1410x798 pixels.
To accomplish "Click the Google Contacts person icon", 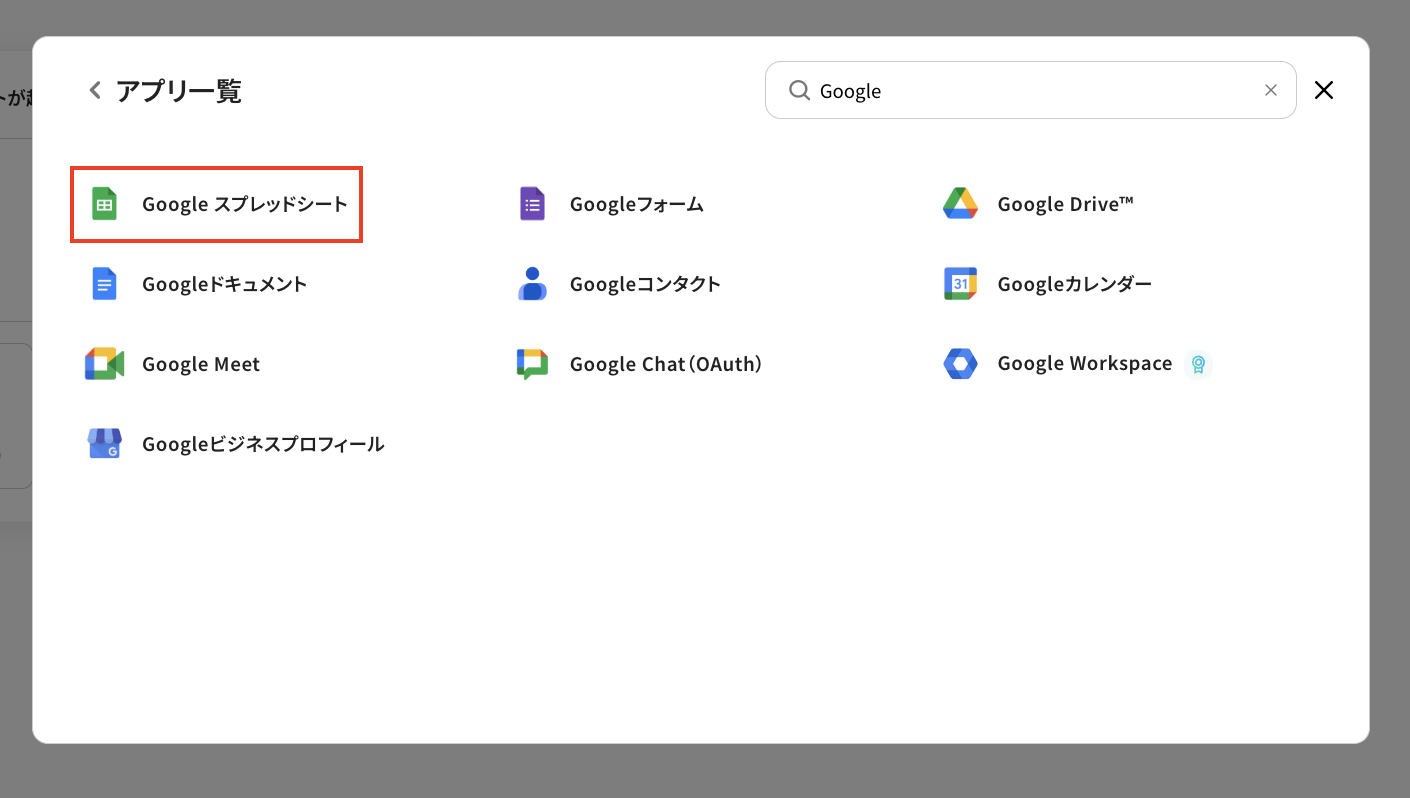I will (x=532, y=284).
